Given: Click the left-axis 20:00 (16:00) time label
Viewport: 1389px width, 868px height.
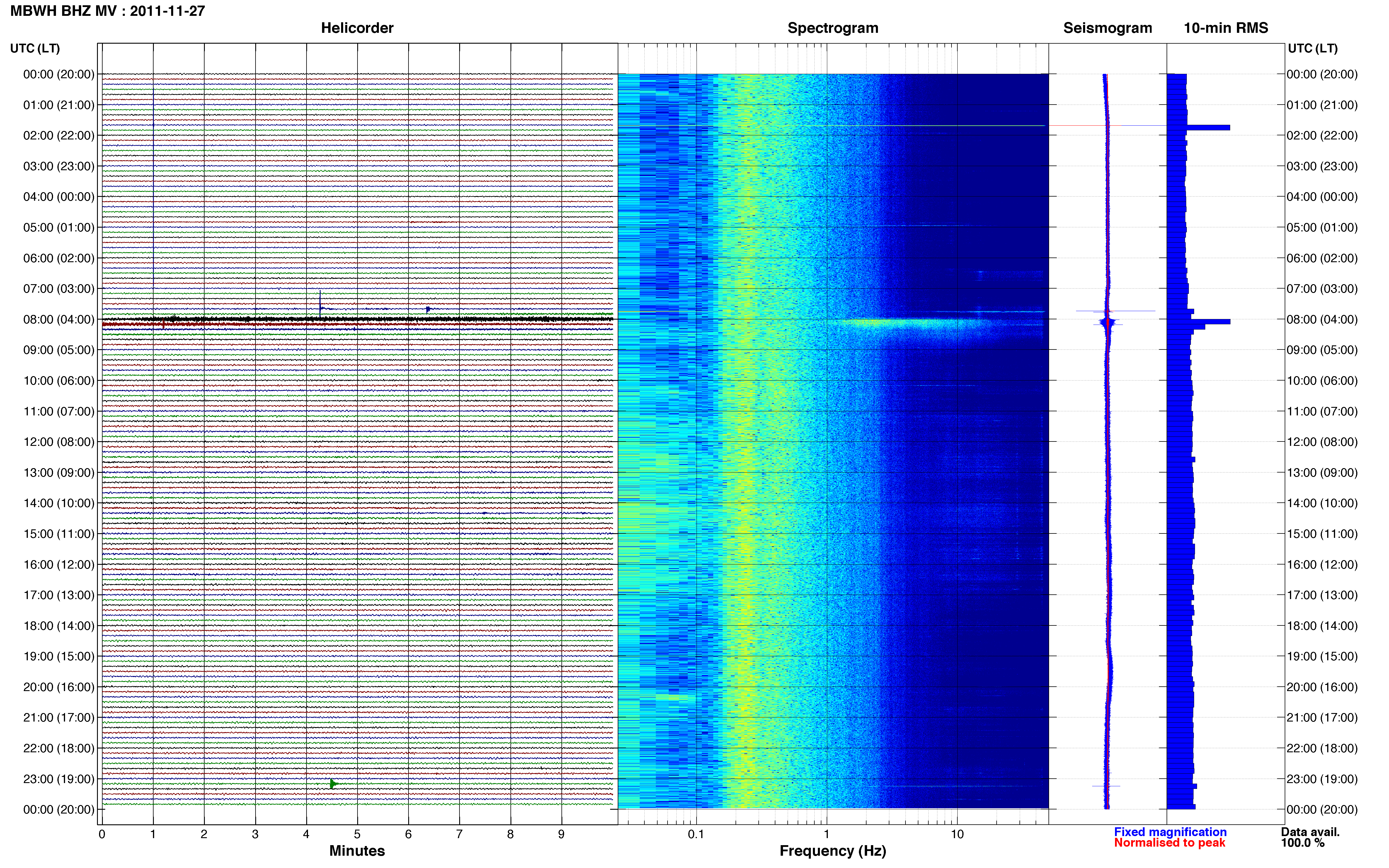Looking at the screenshot, I should pos(59,687).
